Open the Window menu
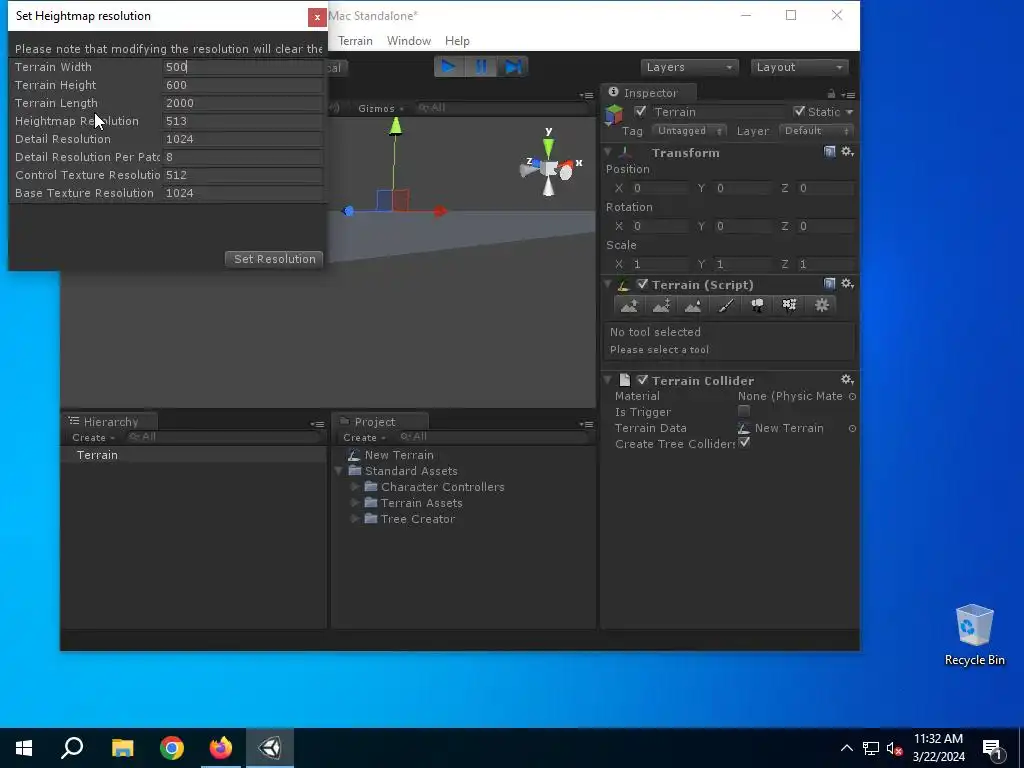The width and height of the screenshot is (1024, 768). pyautogui.click(x=409, y=40)
